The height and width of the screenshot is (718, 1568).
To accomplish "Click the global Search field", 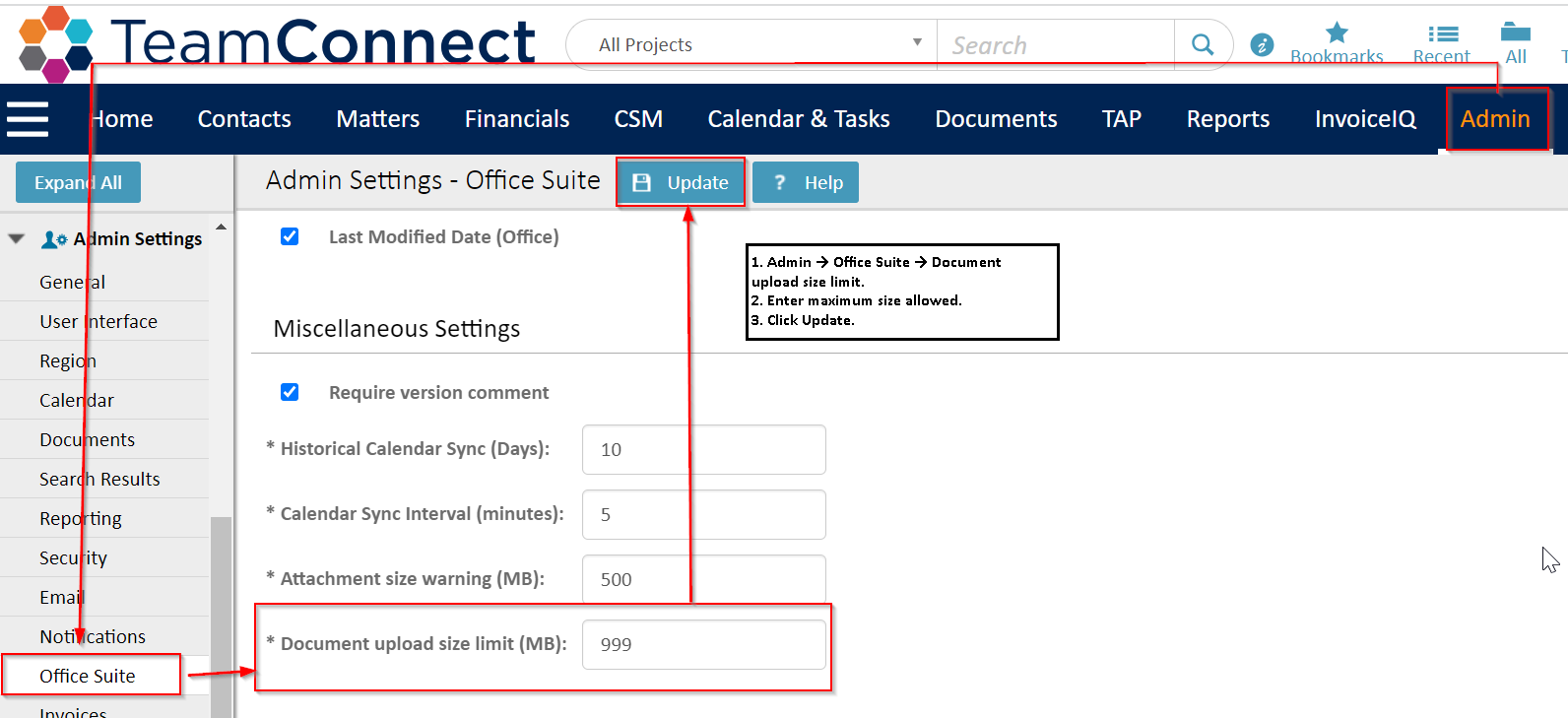I will coord(1056,45).
